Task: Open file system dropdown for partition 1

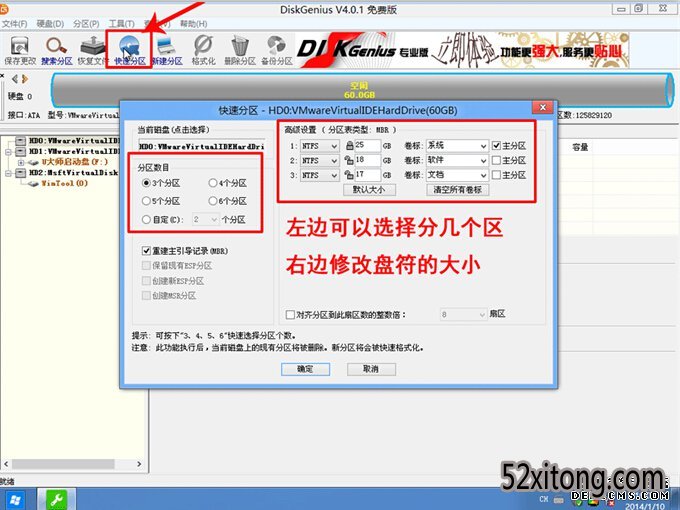Action: coord(320,146)
